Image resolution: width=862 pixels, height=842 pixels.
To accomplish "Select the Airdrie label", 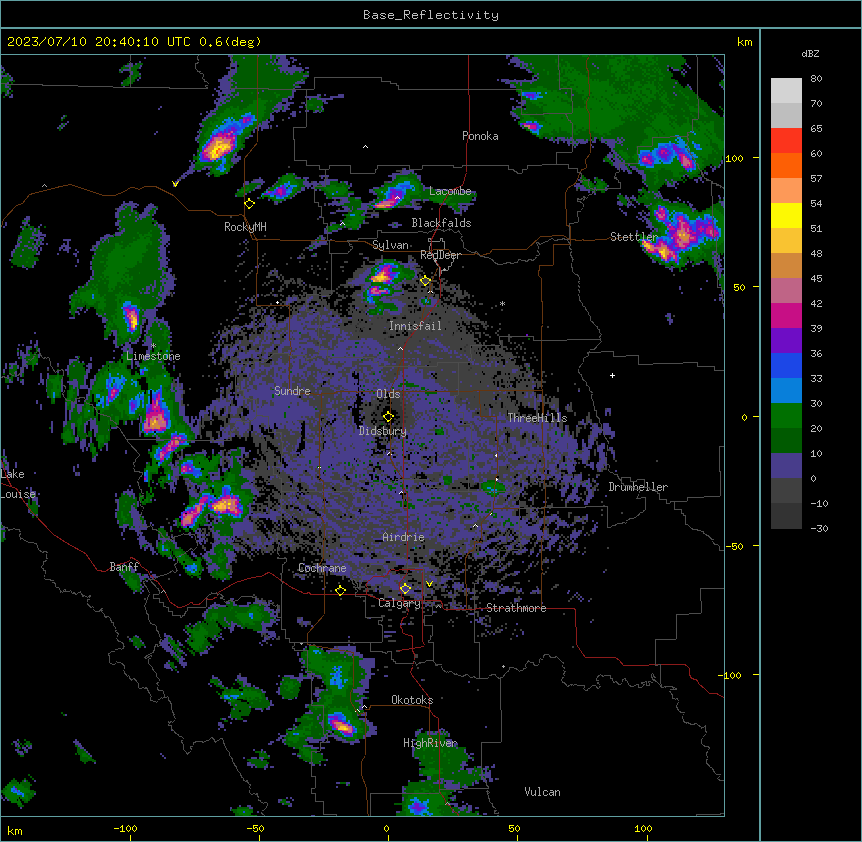I will [403, 537].
